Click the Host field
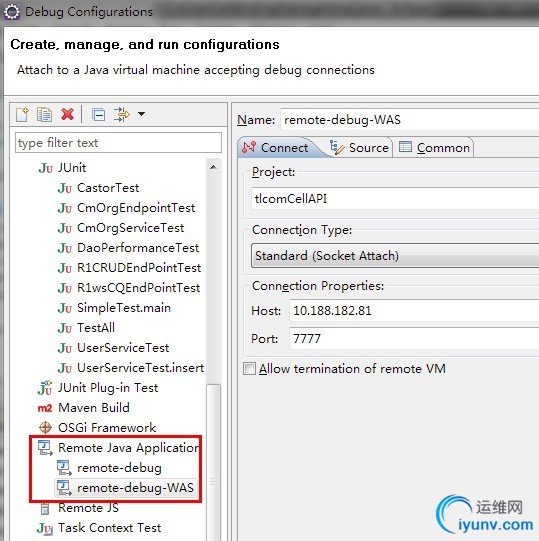Image resolution: width=539 pixels, height=541 pixels. click(414, 311)
